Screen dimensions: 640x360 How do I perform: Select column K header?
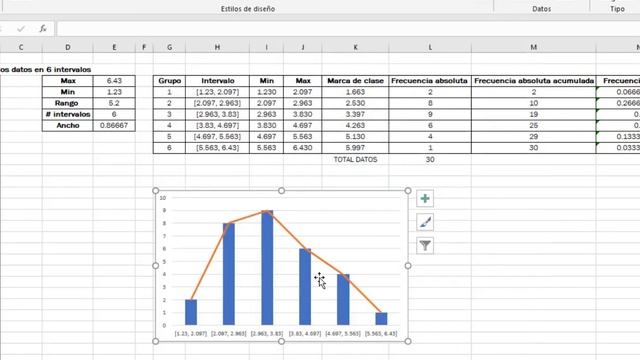355,47
